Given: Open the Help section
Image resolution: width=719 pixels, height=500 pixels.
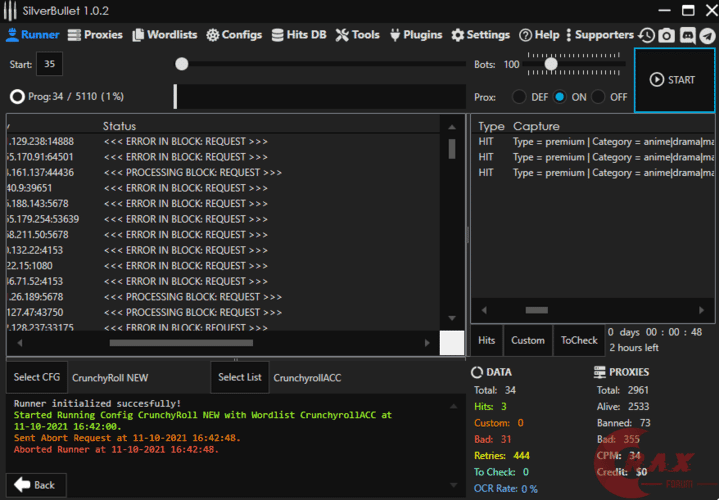Looking at the screenshot, I should (x=539, y=34).
